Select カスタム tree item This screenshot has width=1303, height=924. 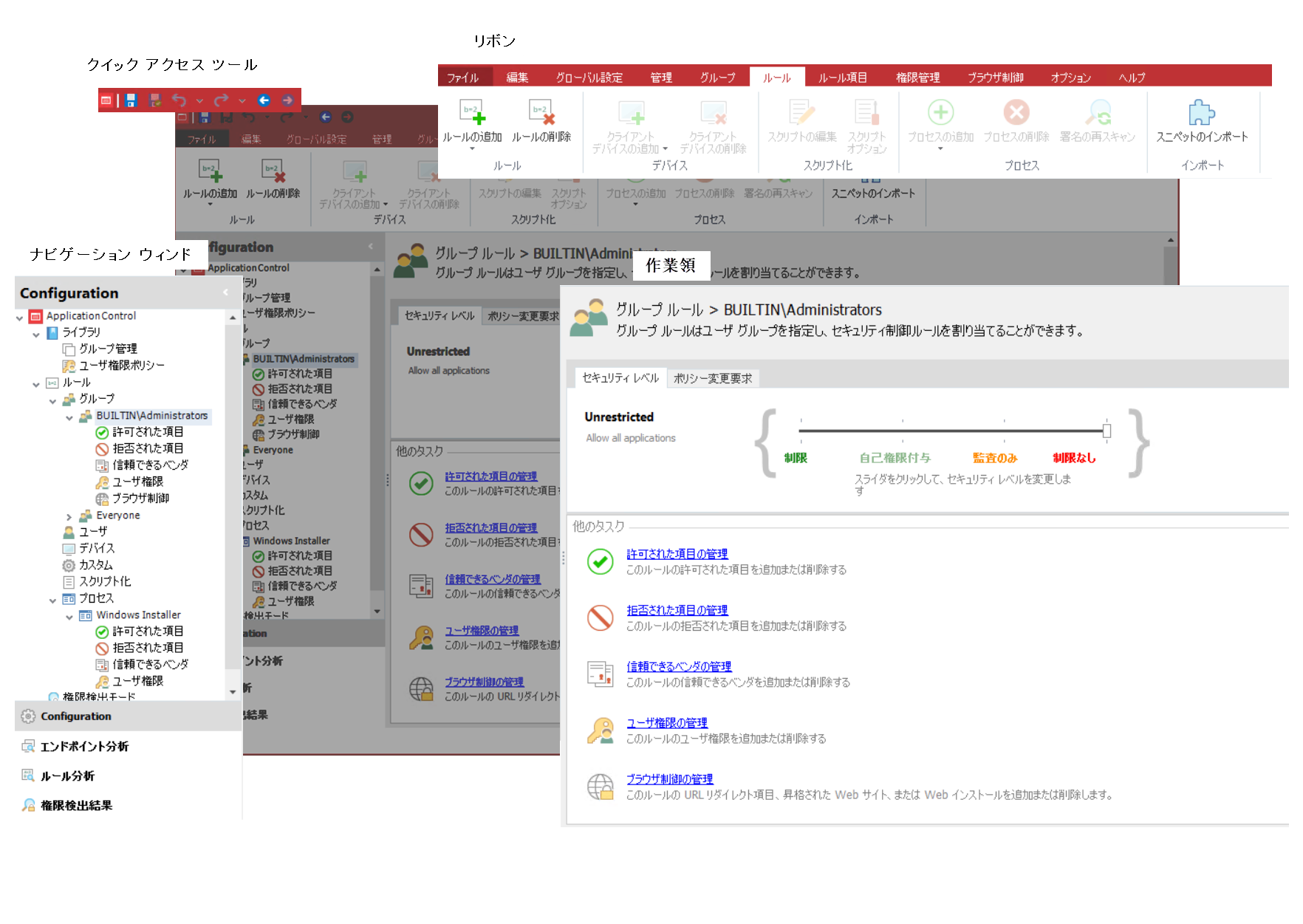[96, 565]
